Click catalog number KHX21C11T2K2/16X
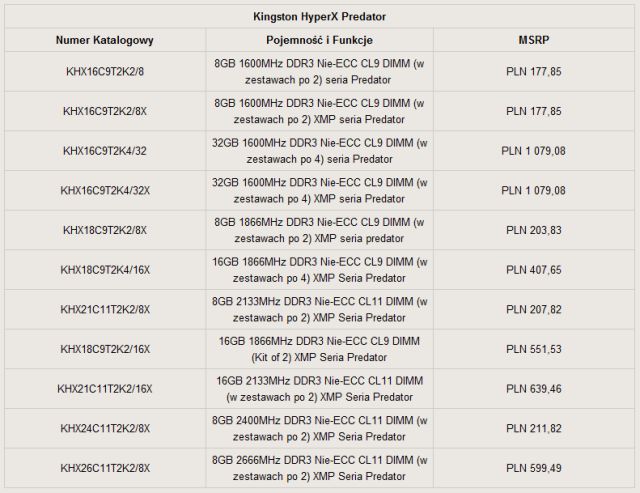This screenshot has height=493, width=640. pyautogui.click(x=105, y=389)
